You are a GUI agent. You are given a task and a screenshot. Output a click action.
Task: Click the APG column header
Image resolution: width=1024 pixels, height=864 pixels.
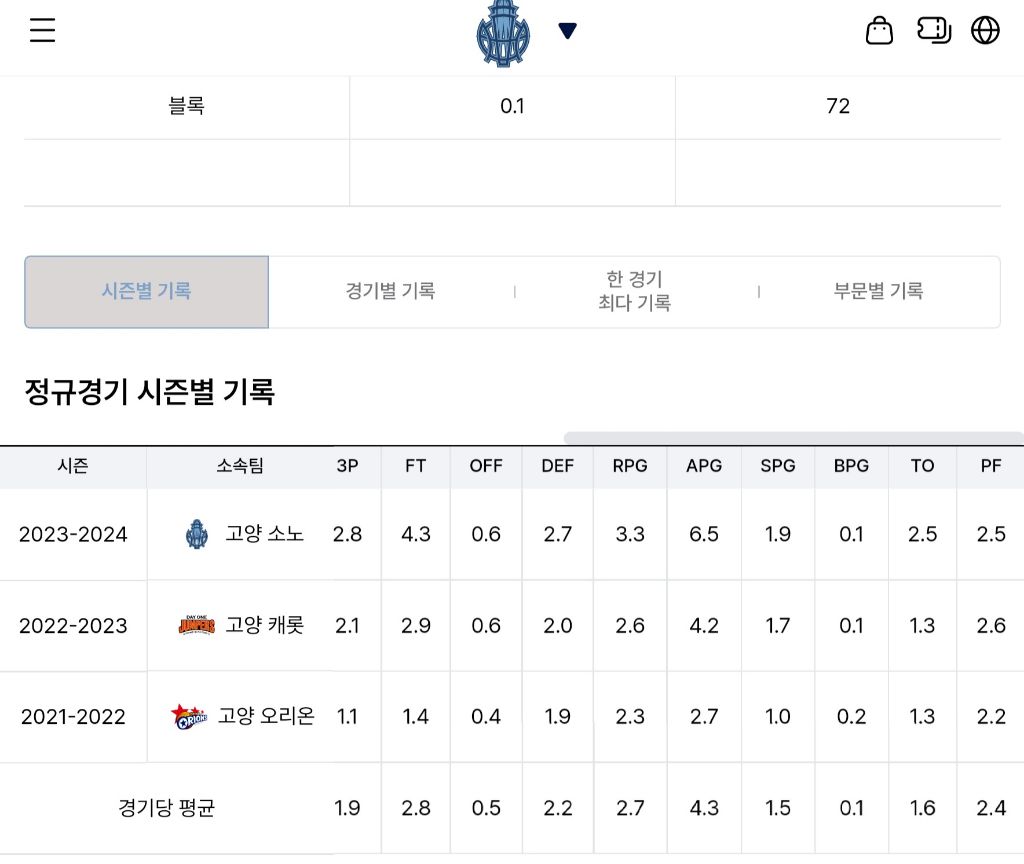pos(704,466)
